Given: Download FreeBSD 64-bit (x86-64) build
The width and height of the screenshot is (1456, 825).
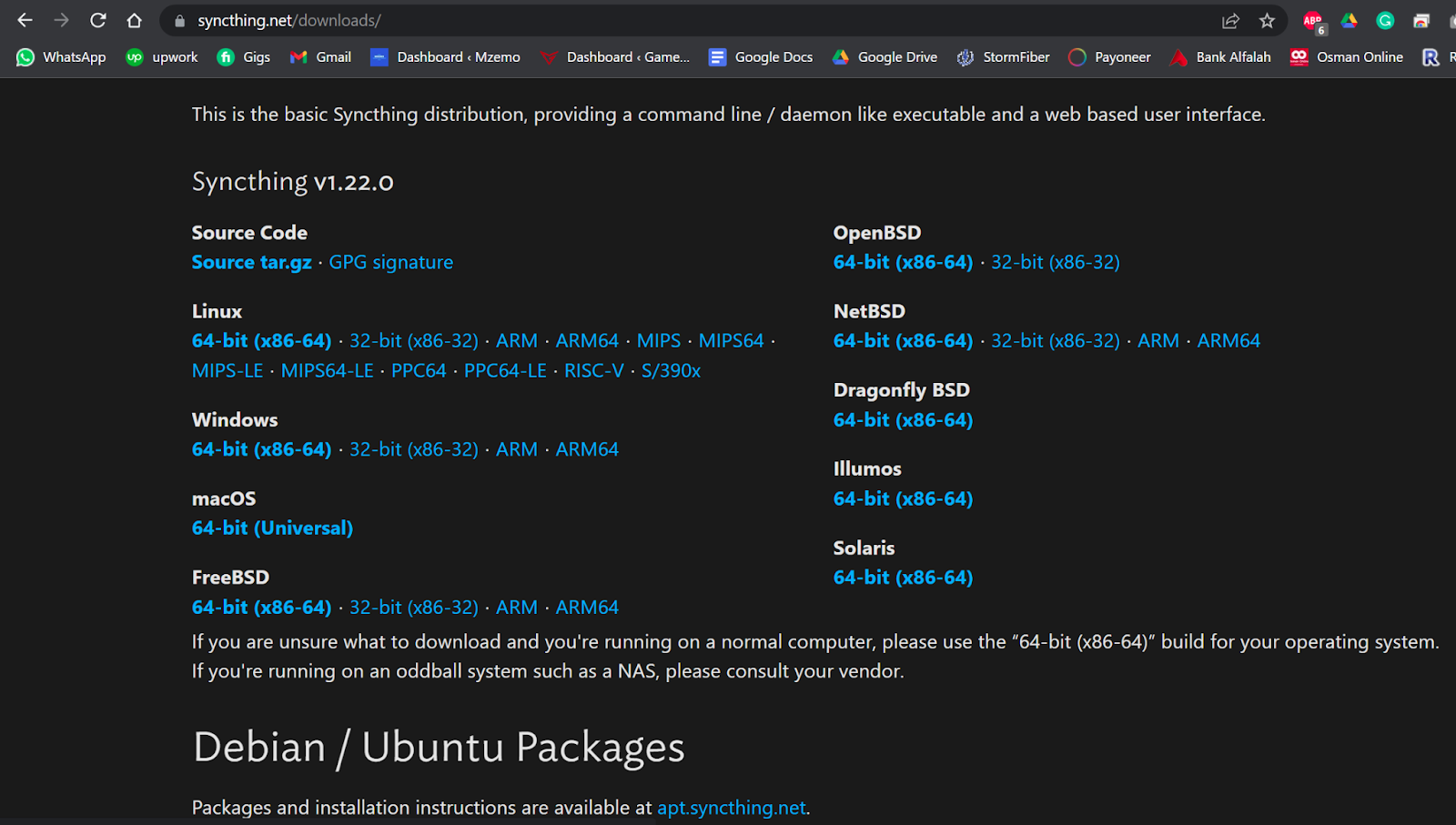Looking at the screenshot, I should 262,608.
